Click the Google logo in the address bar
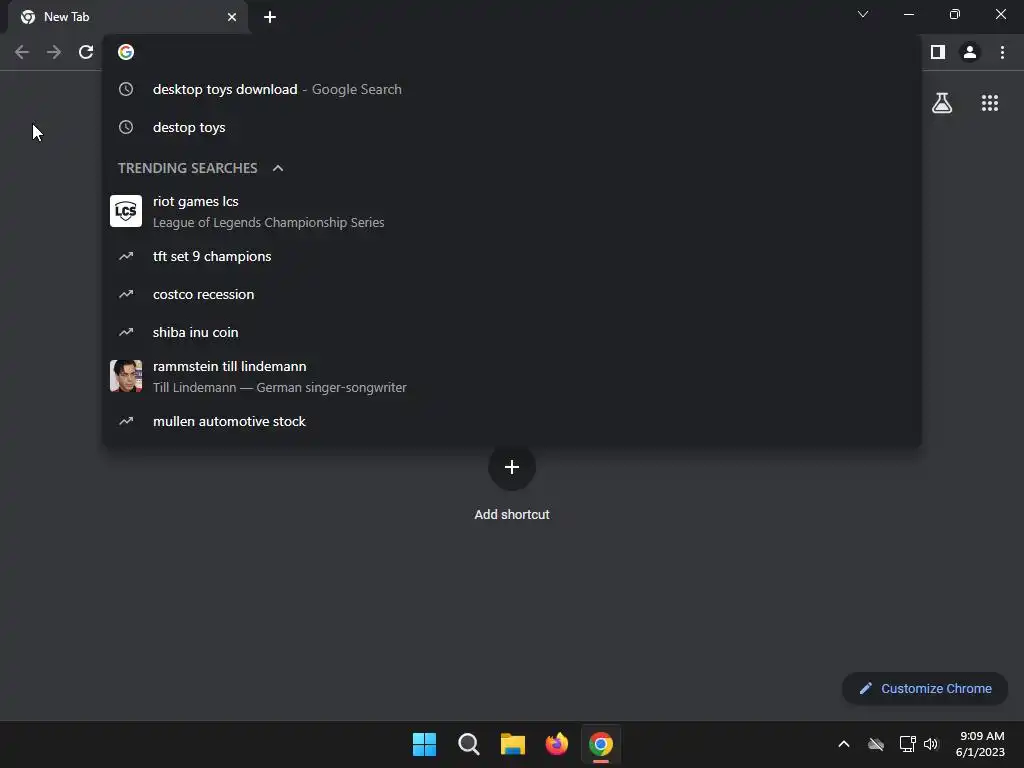The height and width of the screenshot is (768, 1024). pos(126,52)
